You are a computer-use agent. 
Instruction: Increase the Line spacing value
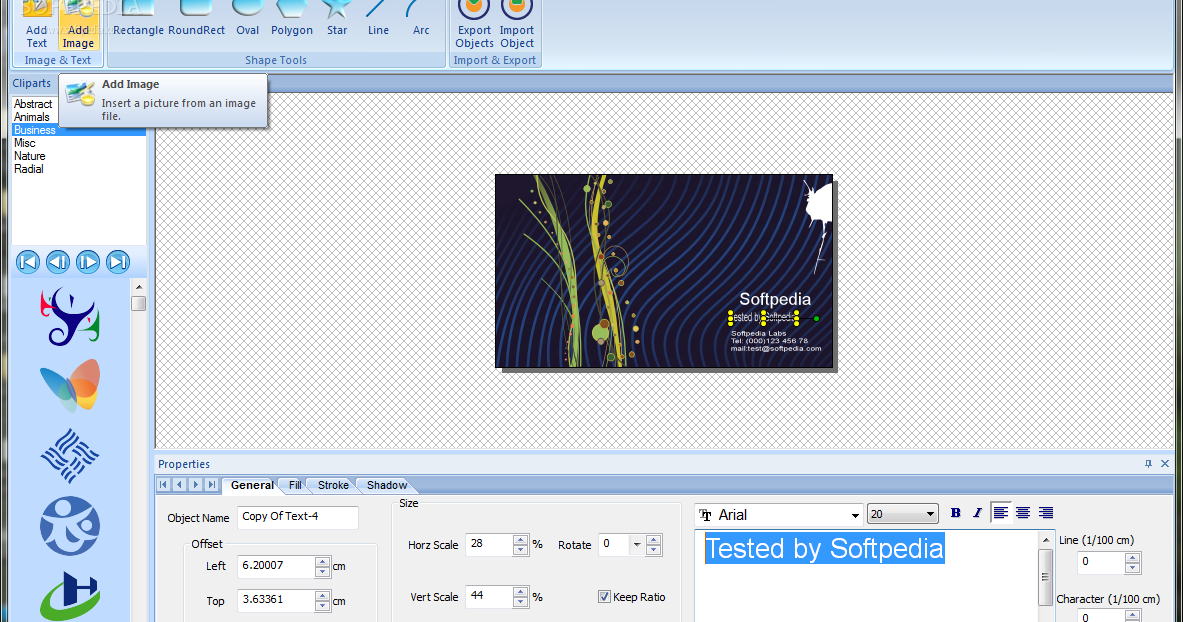(1132, 558)
